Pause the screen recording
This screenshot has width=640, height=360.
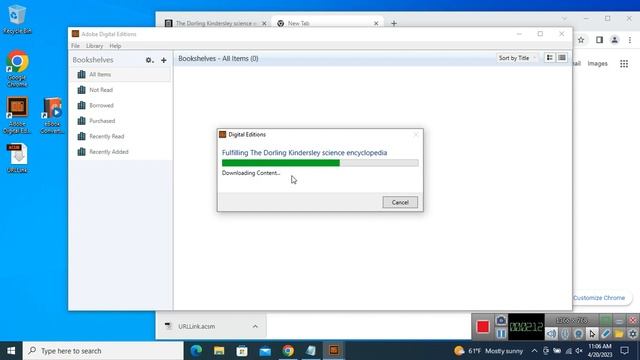[x=501, y=333]
